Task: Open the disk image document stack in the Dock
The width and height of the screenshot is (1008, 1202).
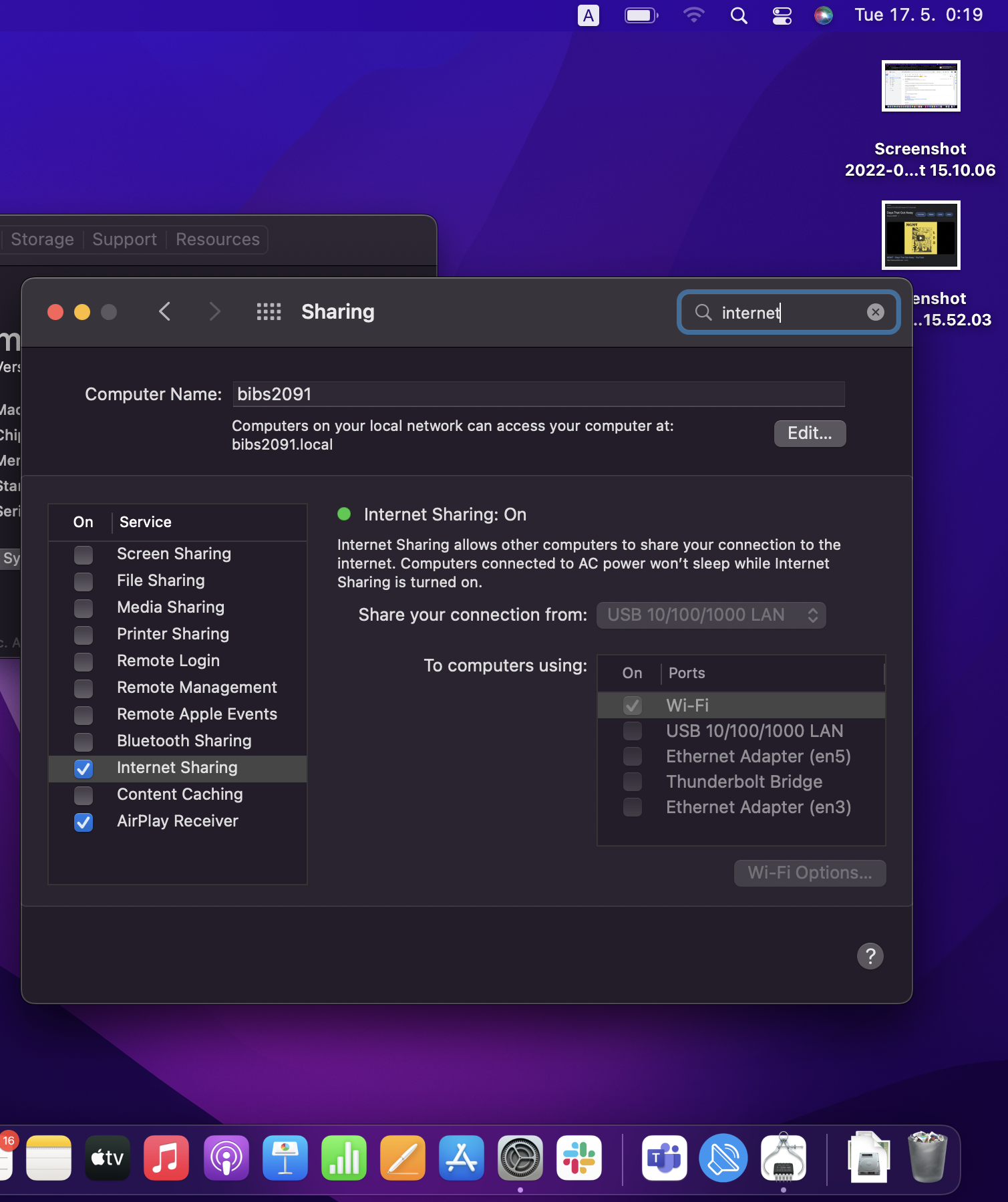Action: [x=869, y=1157]
